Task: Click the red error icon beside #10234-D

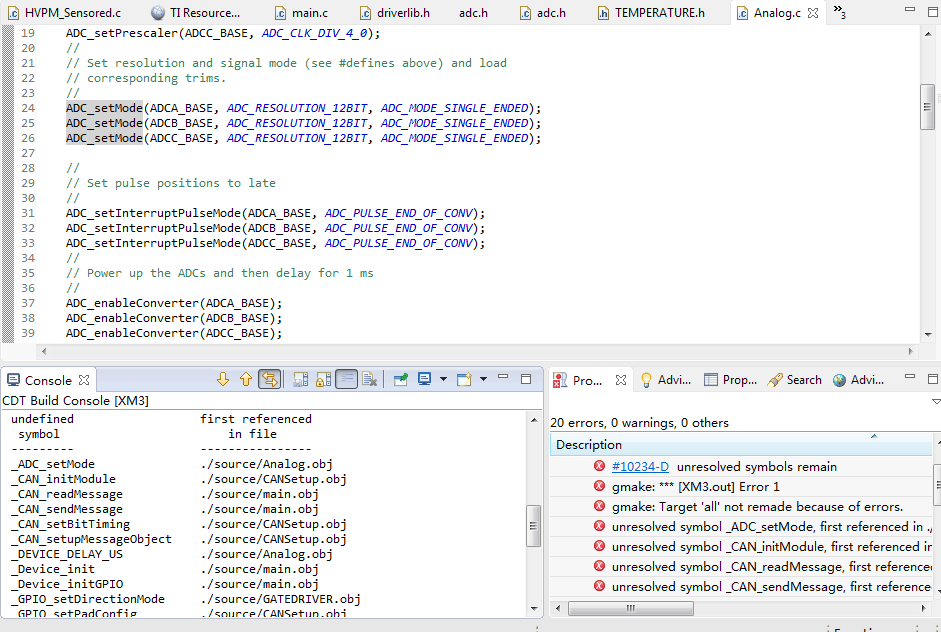Action: [x=599, y=467]
